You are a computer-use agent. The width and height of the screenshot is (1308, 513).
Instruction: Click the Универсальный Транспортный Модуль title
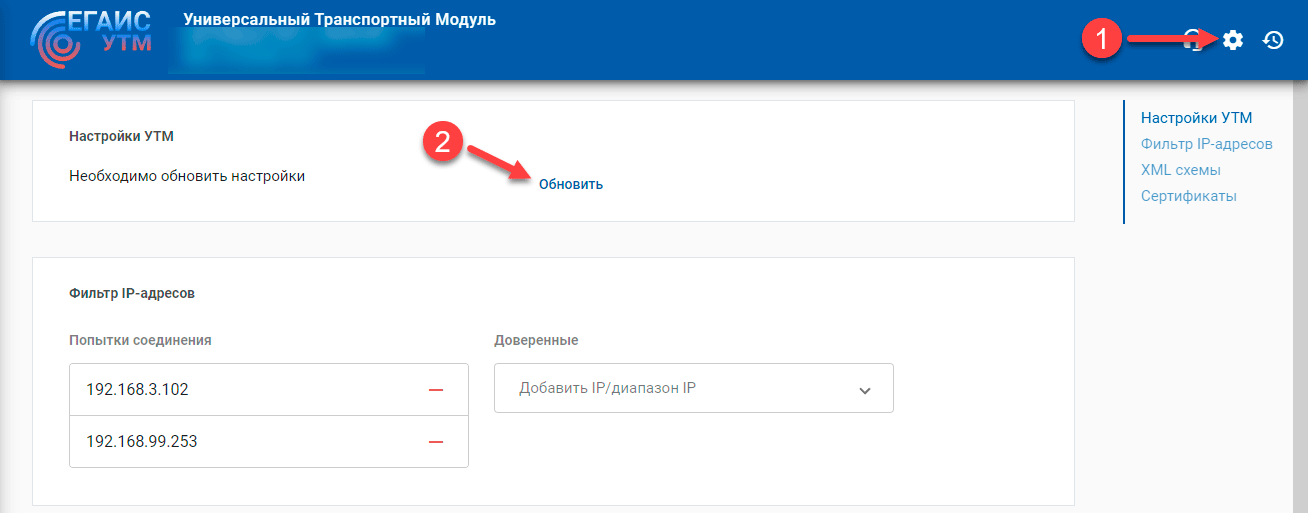point(339,20)
